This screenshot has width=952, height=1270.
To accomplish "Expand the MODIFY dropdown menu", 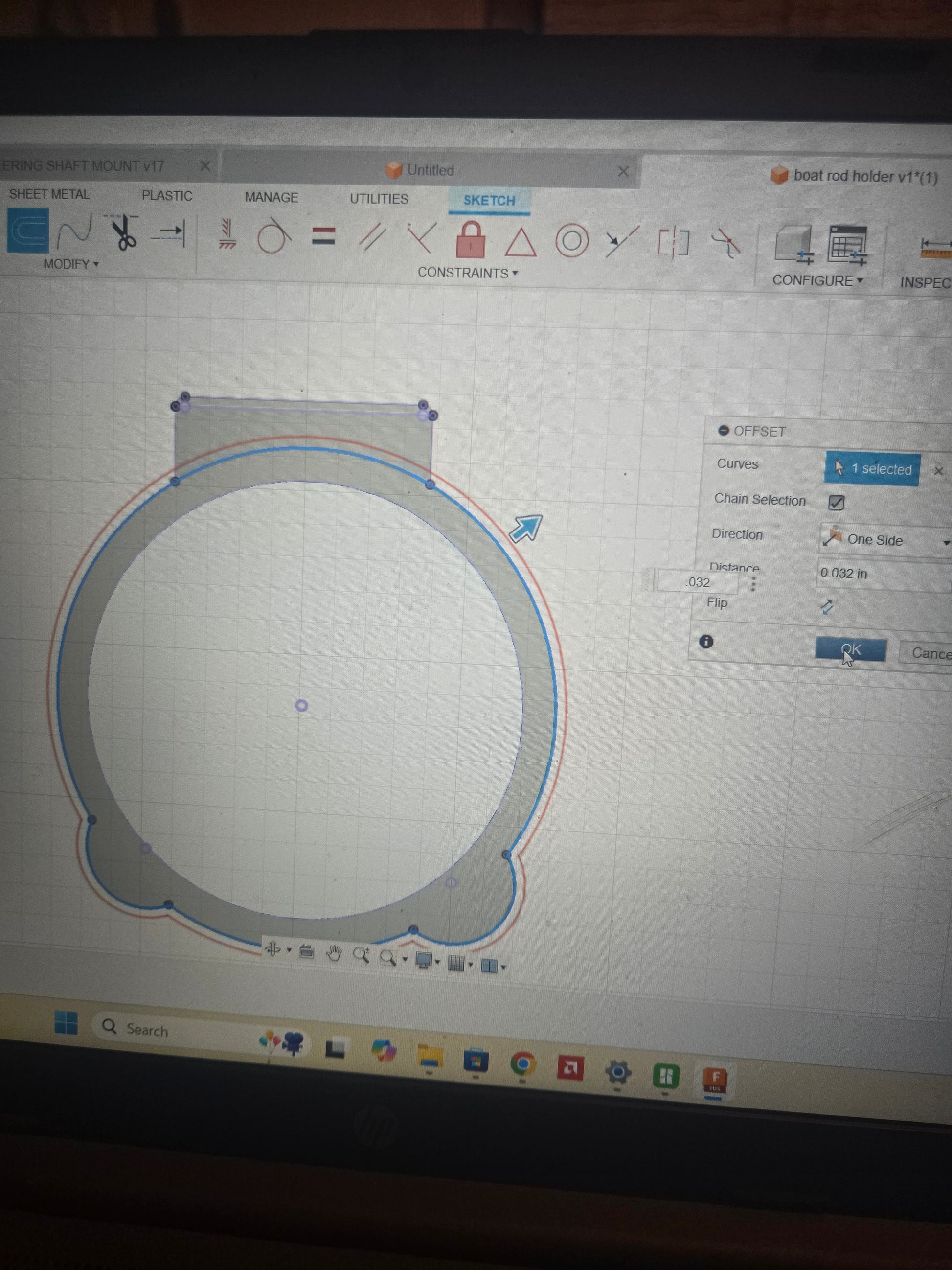I will (x=71, y=264).
